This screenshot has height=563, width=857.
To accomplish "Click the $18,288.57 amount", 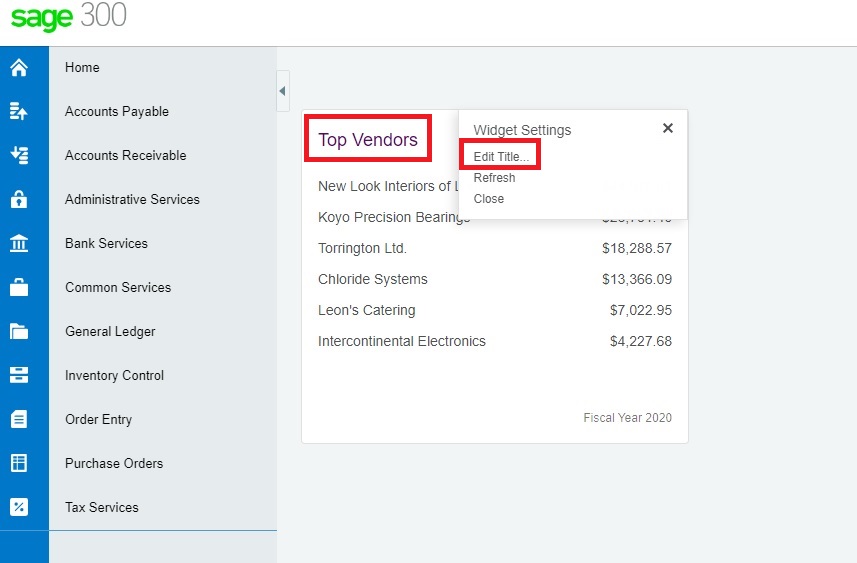I will coord(637,248).
